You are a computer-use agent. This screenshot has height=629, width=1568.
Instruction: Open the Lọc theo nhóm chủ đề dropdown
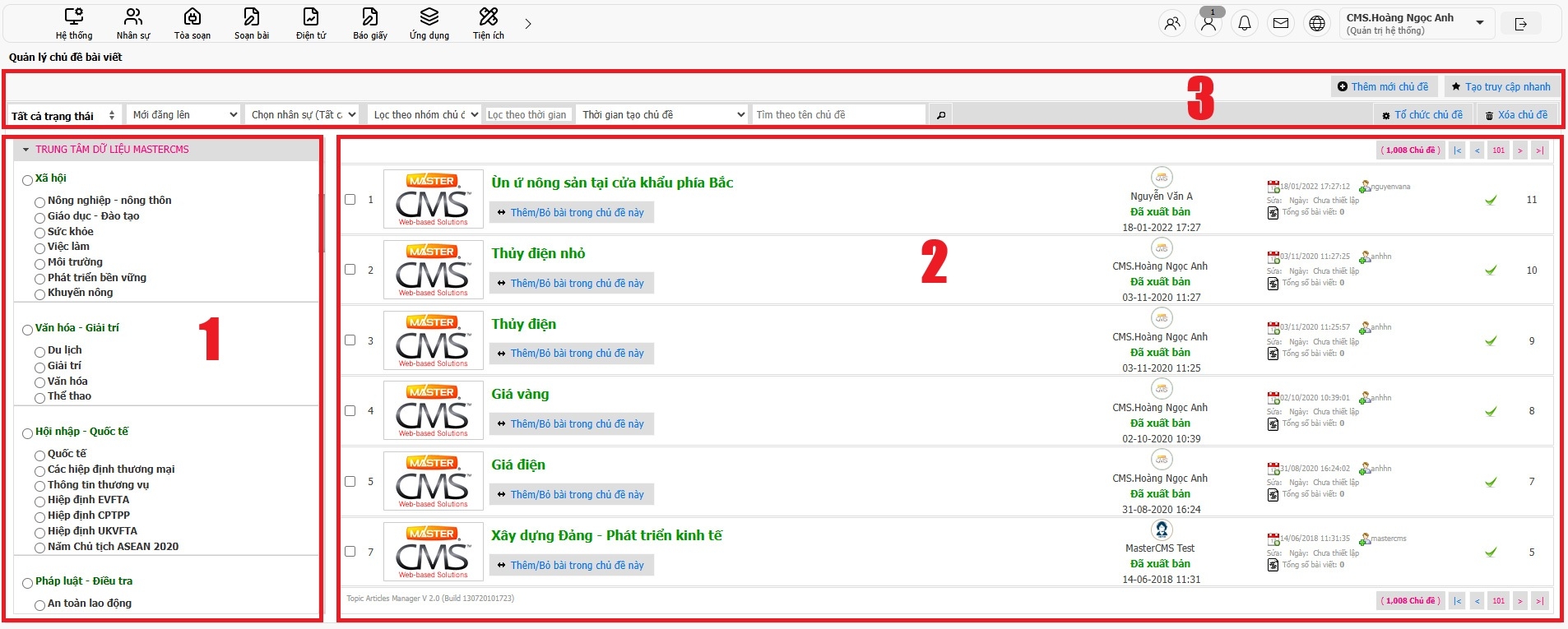coord(424,115)
